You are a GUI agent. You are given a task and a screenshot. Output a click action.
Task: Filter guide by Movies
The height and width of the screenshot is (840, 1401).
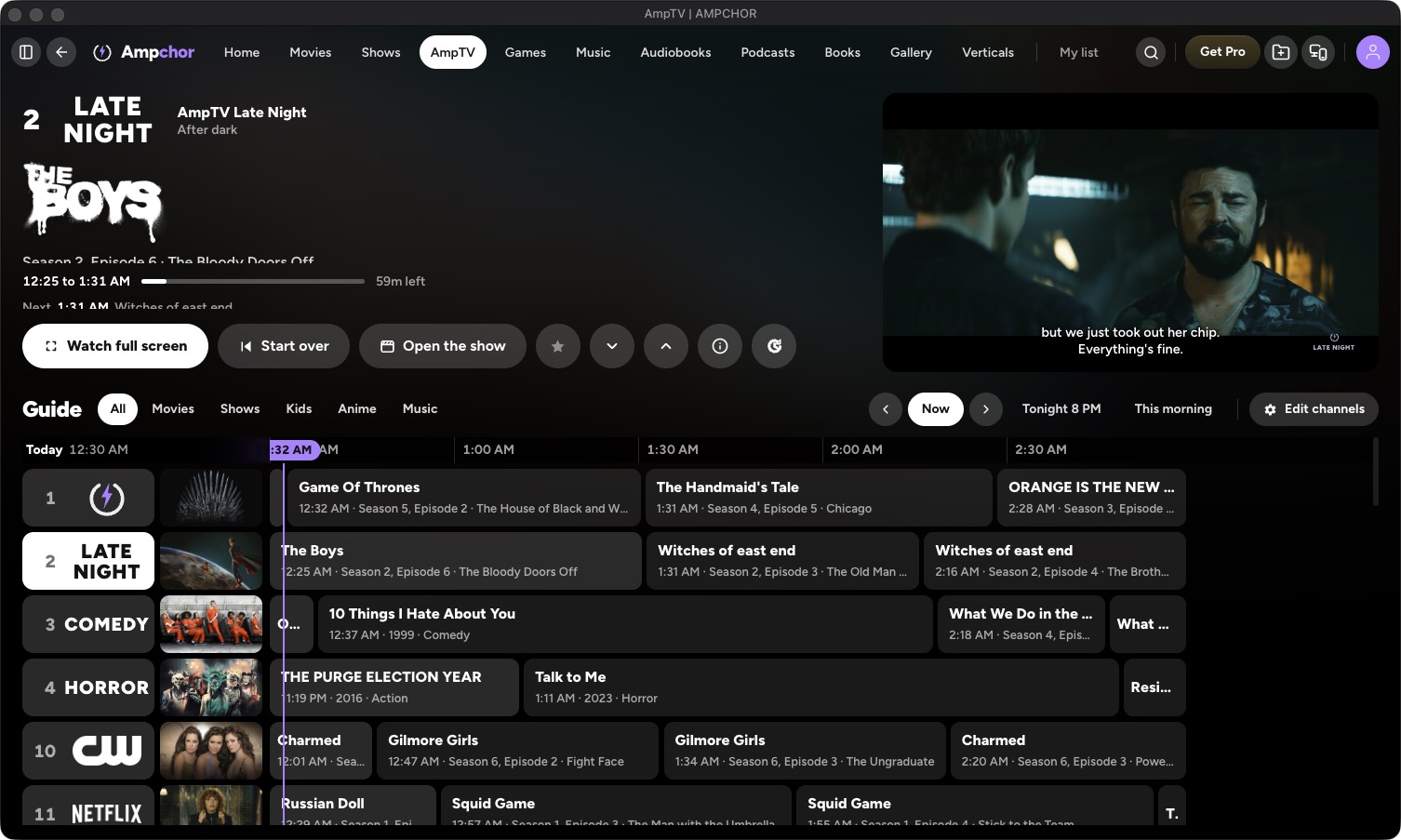coord(173,409)
